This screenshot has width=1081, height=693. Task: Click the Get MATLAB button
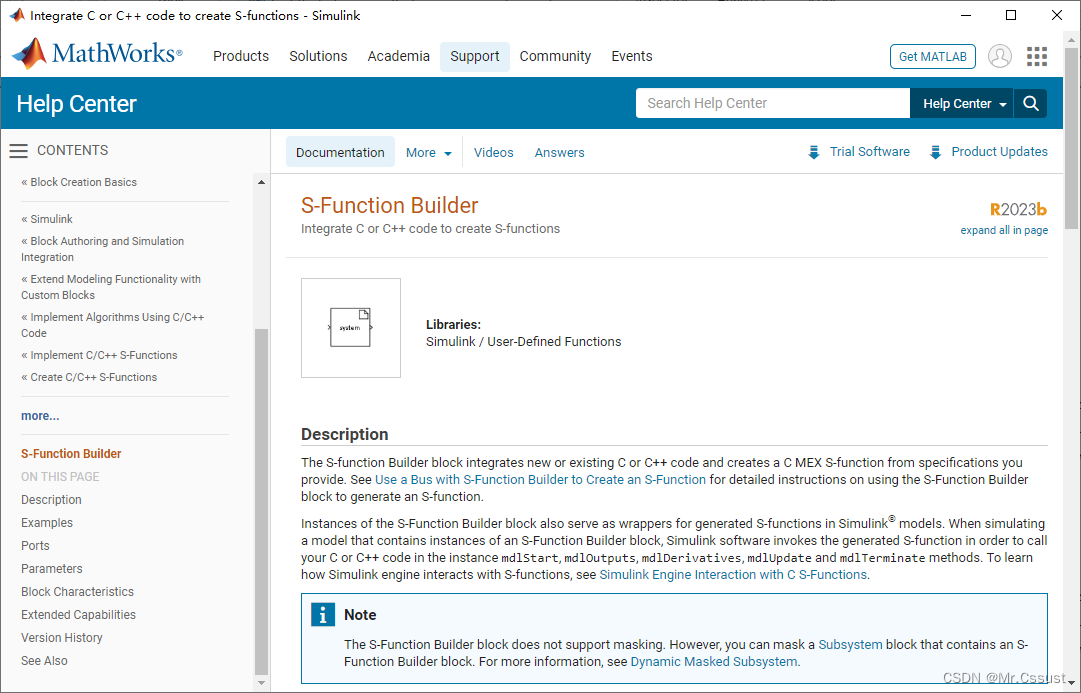[933, 57]
